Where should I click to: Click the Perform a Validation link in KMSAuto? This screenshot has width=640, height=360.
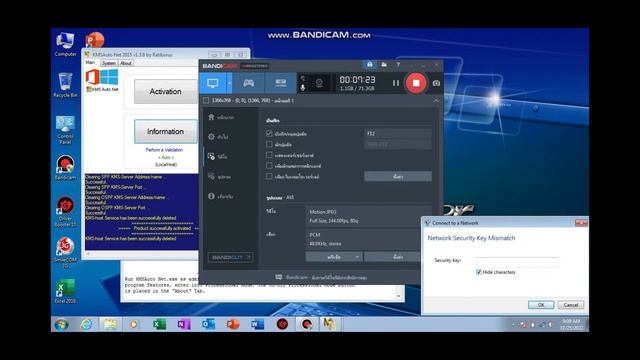pyautogui.click(x=164, y=150)
